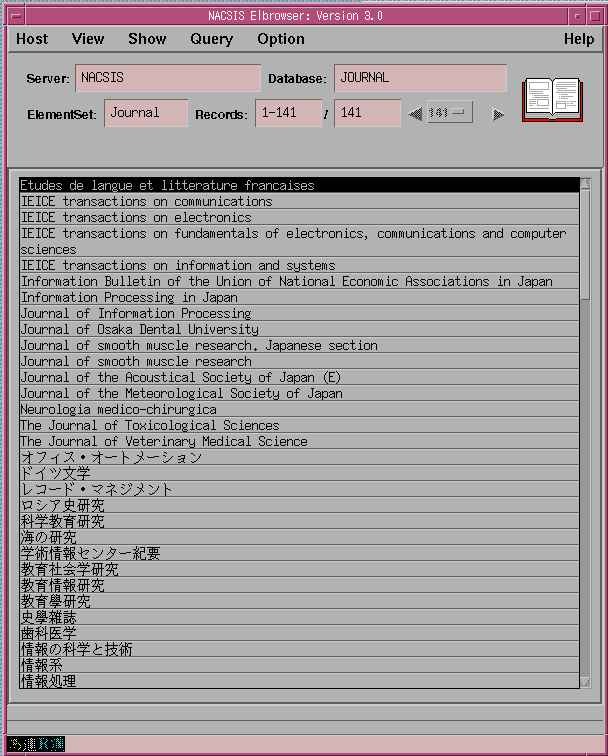Select Information Processing in Japan
The width and height of the screenshot is (608, 756).
(x=299, y=297)
